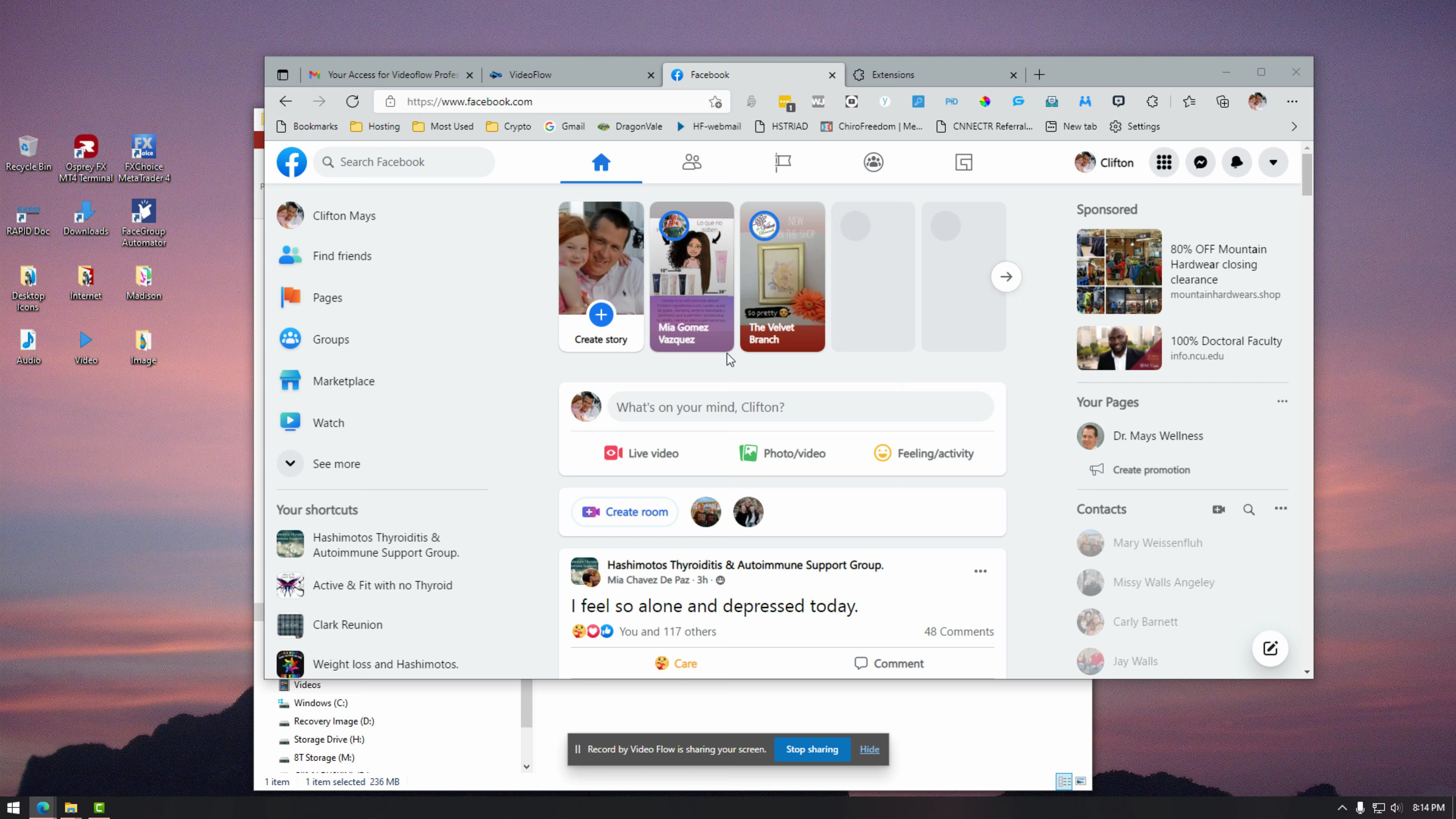
Task: Click the Create story plus button
Action: (601, 315)
